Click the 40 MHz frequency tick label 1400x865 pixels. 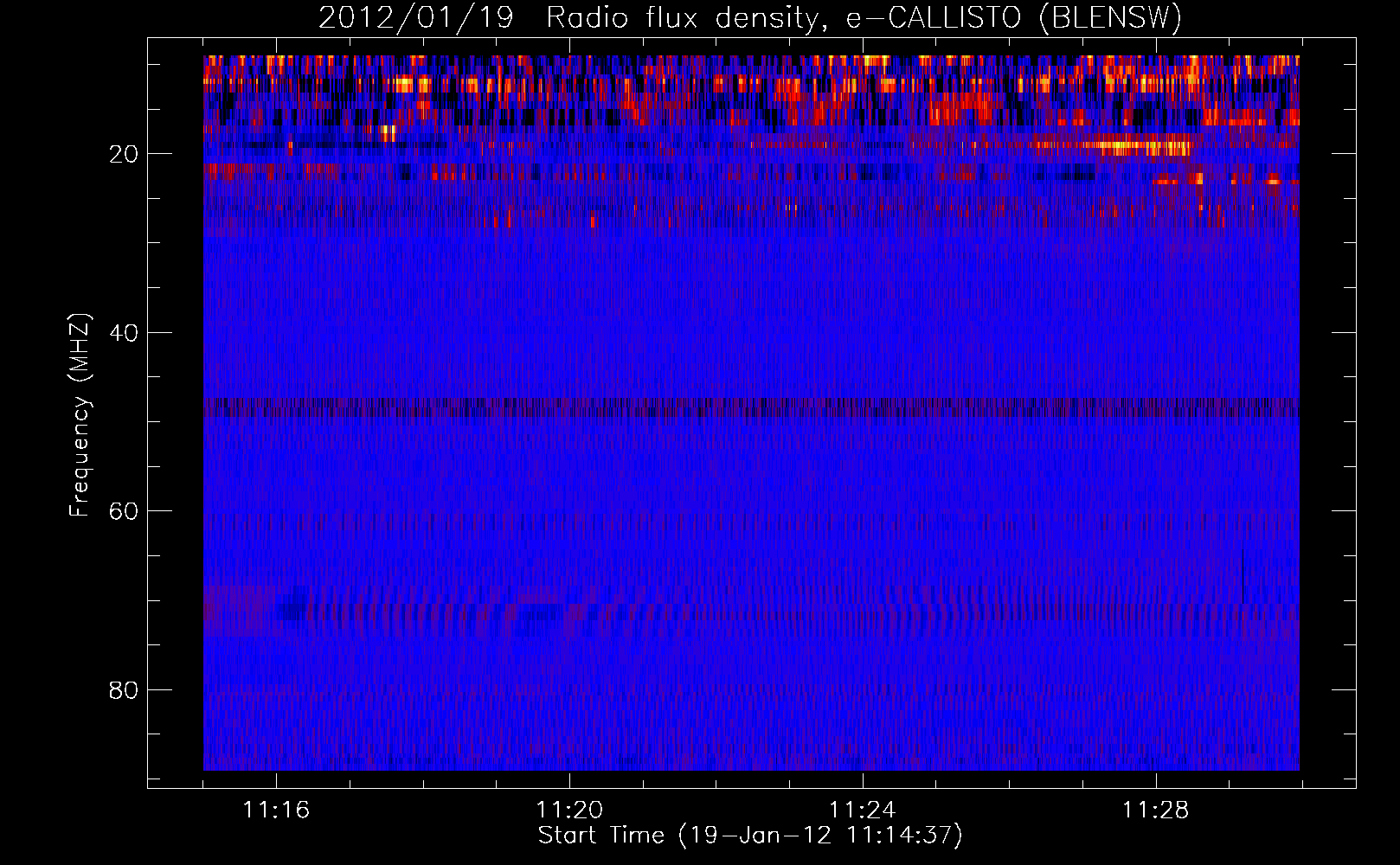[124, 333]
